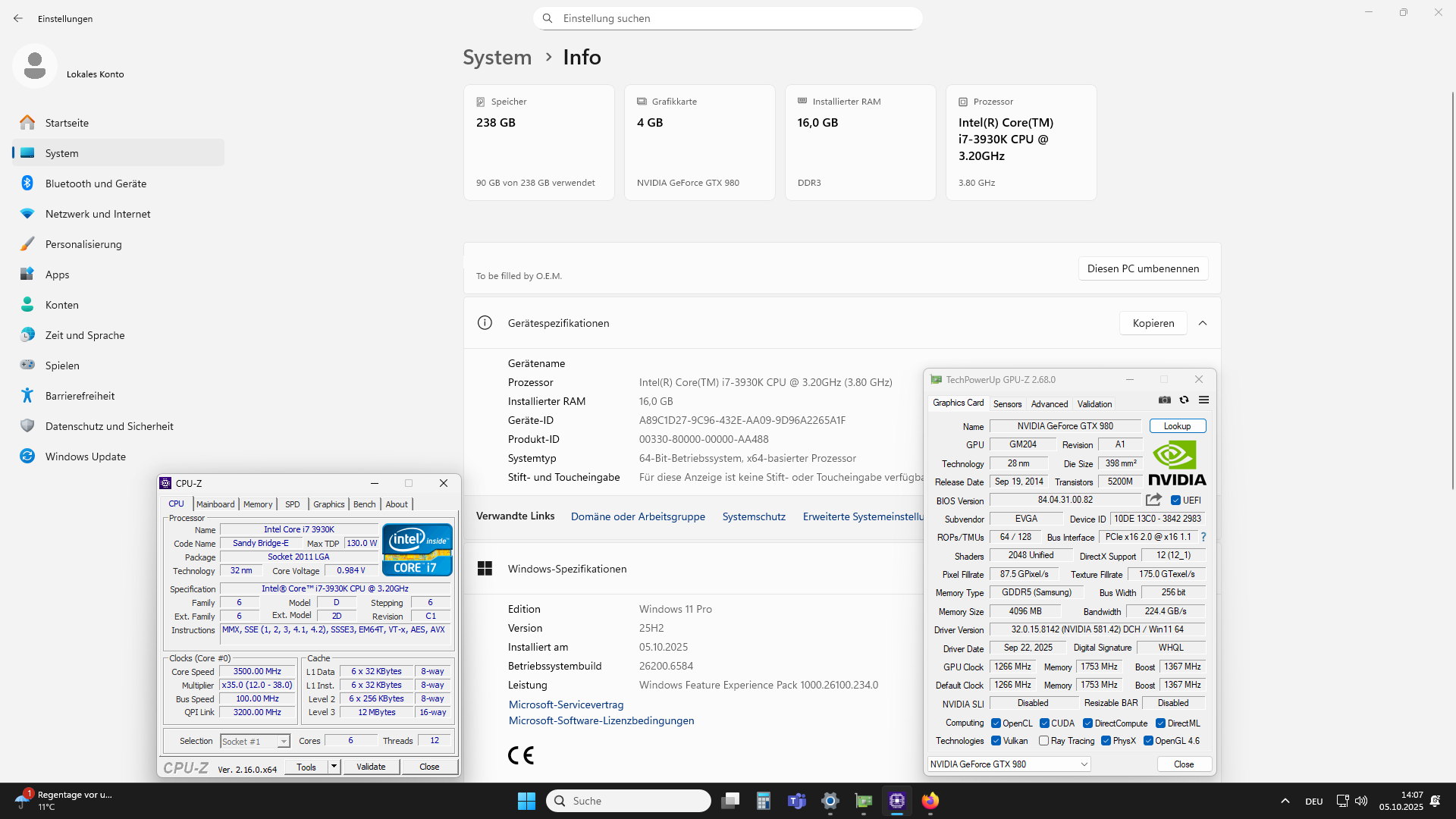Viewport: 1456px width, 819px height.
Task: Open GPU selection dropdown in GPU-Z
Action: (1009, 764)
